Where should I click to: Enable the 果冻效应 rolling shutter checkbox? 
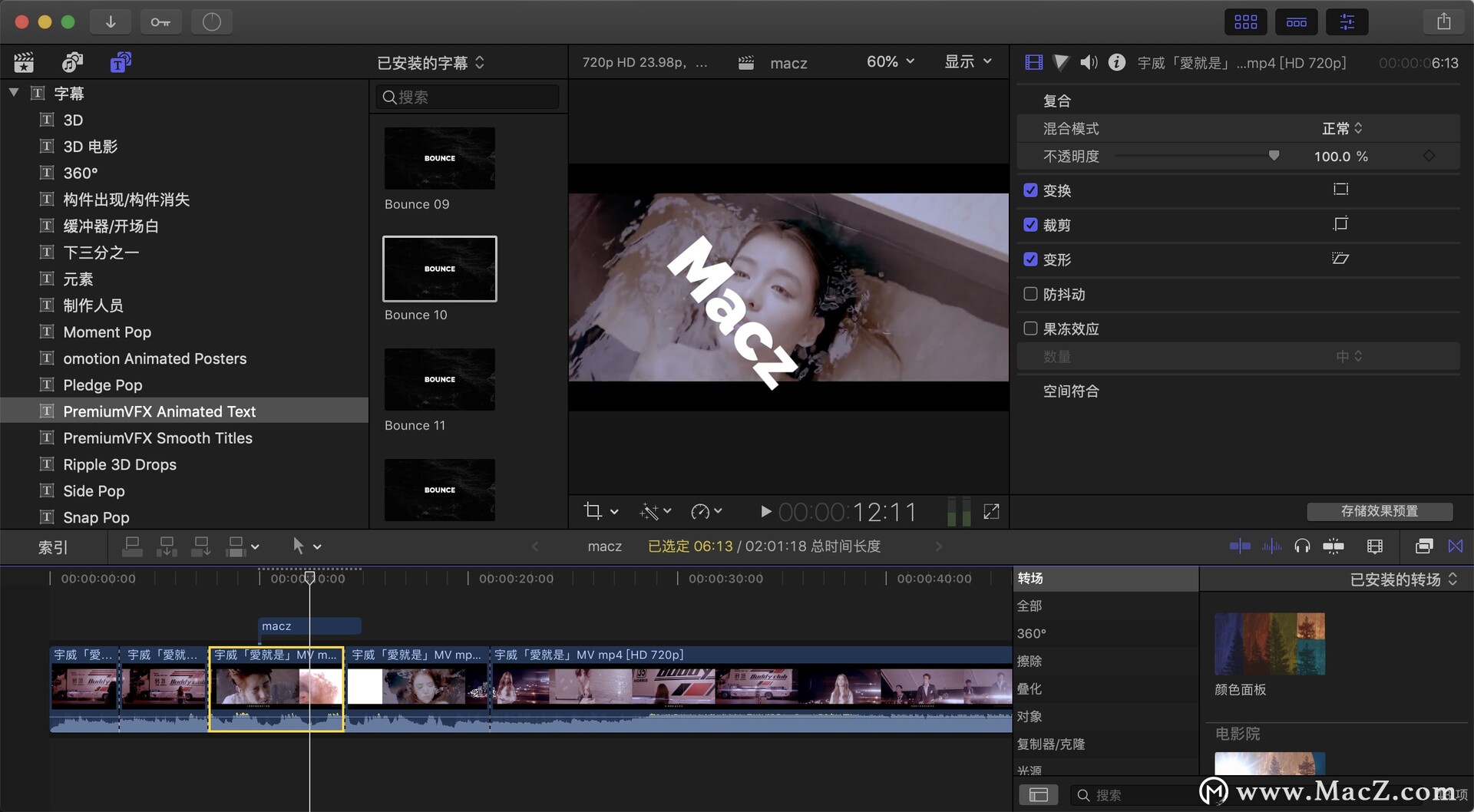pos(1030,328)
